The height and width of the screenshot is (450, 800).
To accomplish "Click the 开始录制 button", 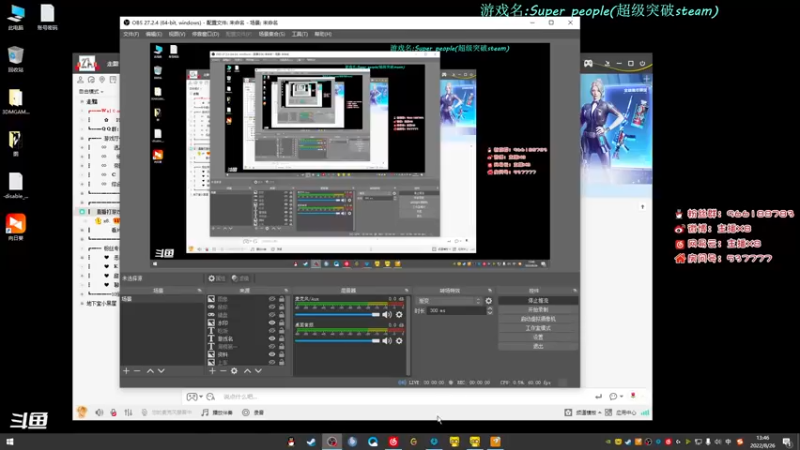I will [x=538, y=310].
